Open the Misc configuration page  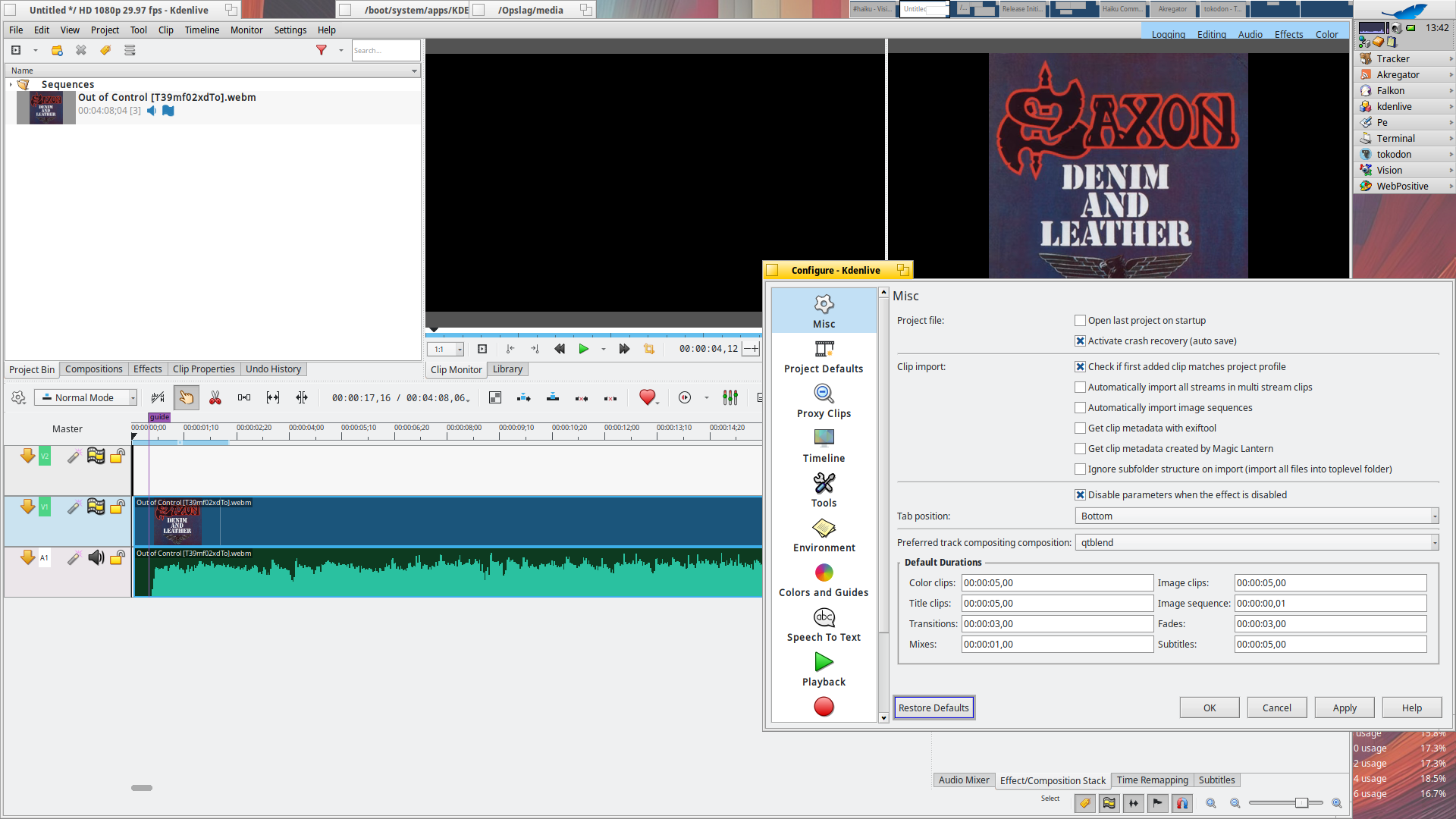tap(824, 312)
